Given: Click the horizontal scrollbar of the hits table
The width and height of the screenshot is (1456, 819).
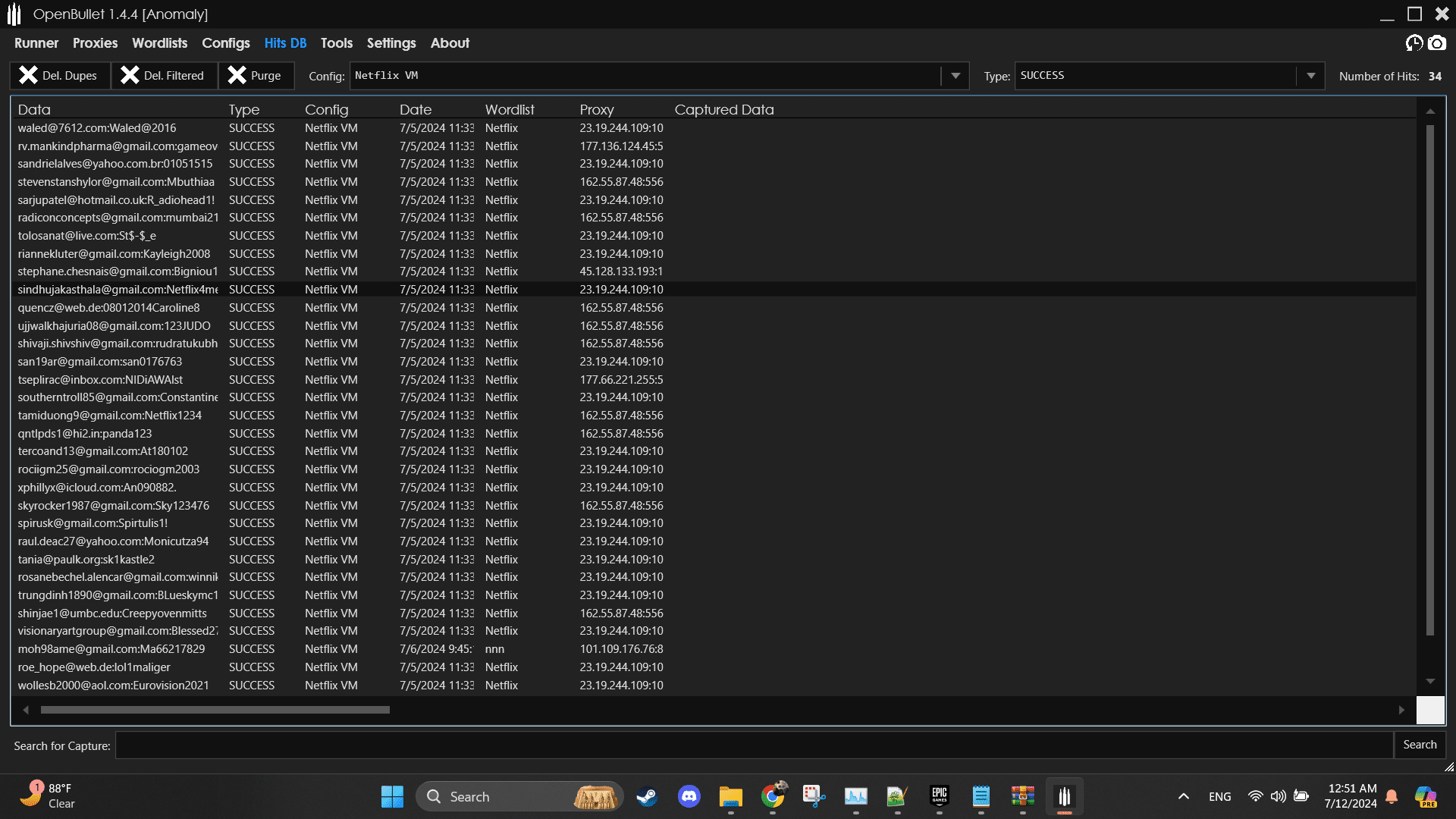Looking at the screenshot, I should (215, 710).
